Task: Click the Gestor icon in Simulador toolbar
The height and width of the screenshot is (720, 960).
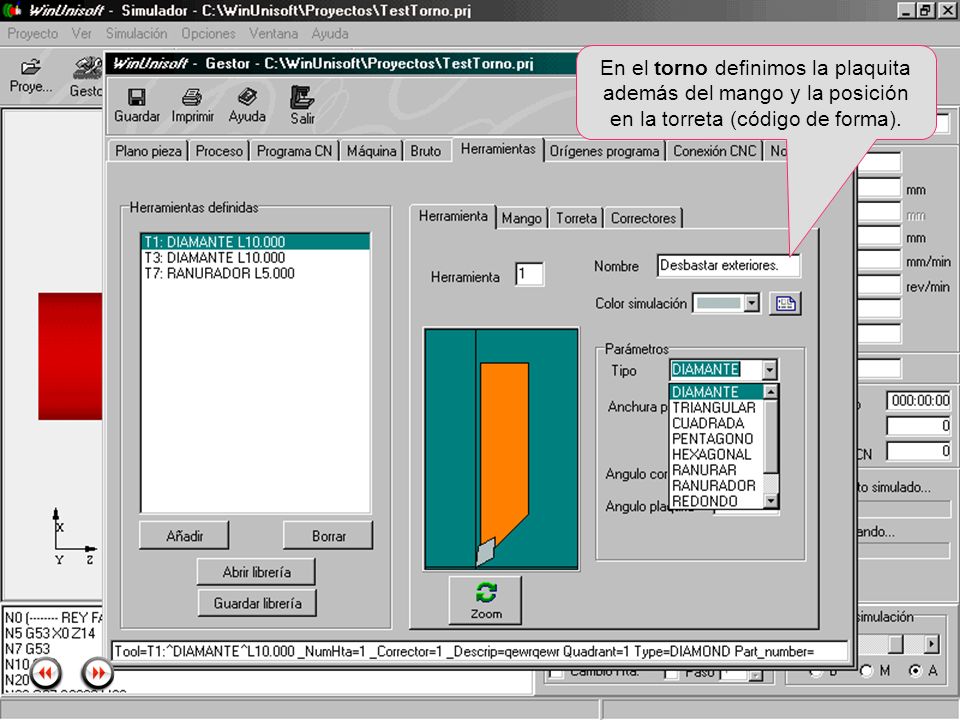Action: pyautogui.click(x=88, y=68)
